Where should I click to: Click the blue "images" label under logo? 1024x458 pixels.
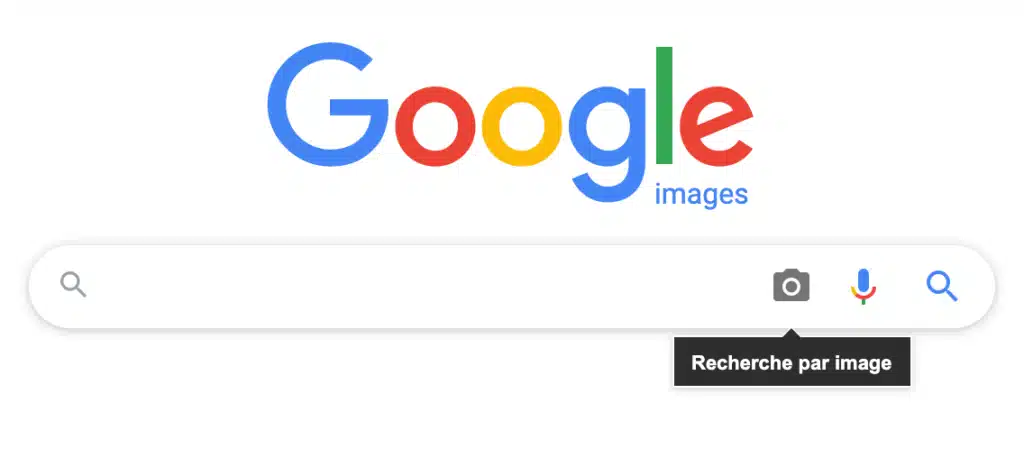701,195
